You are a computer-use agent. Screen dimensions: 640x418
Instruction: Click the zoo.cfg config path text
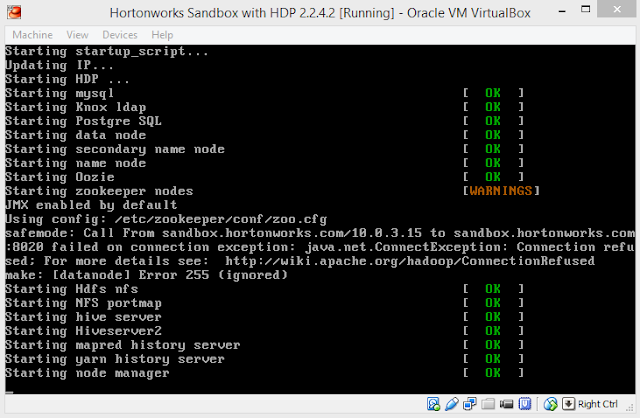tap(221, 219)
